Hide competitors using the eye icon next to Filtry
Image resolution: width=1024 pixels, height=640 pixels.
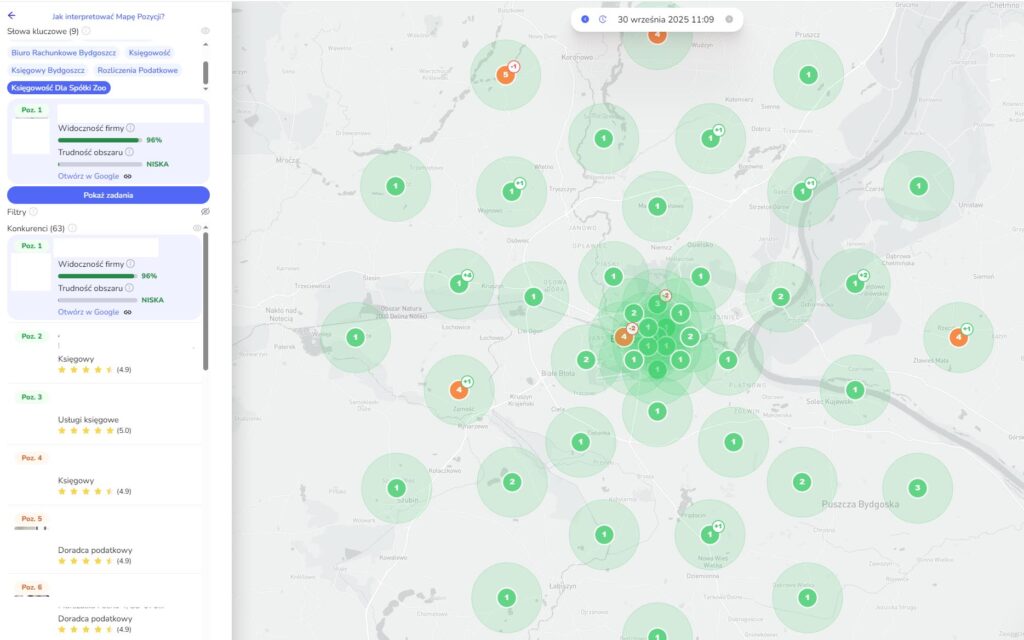(x=205, y=211)
